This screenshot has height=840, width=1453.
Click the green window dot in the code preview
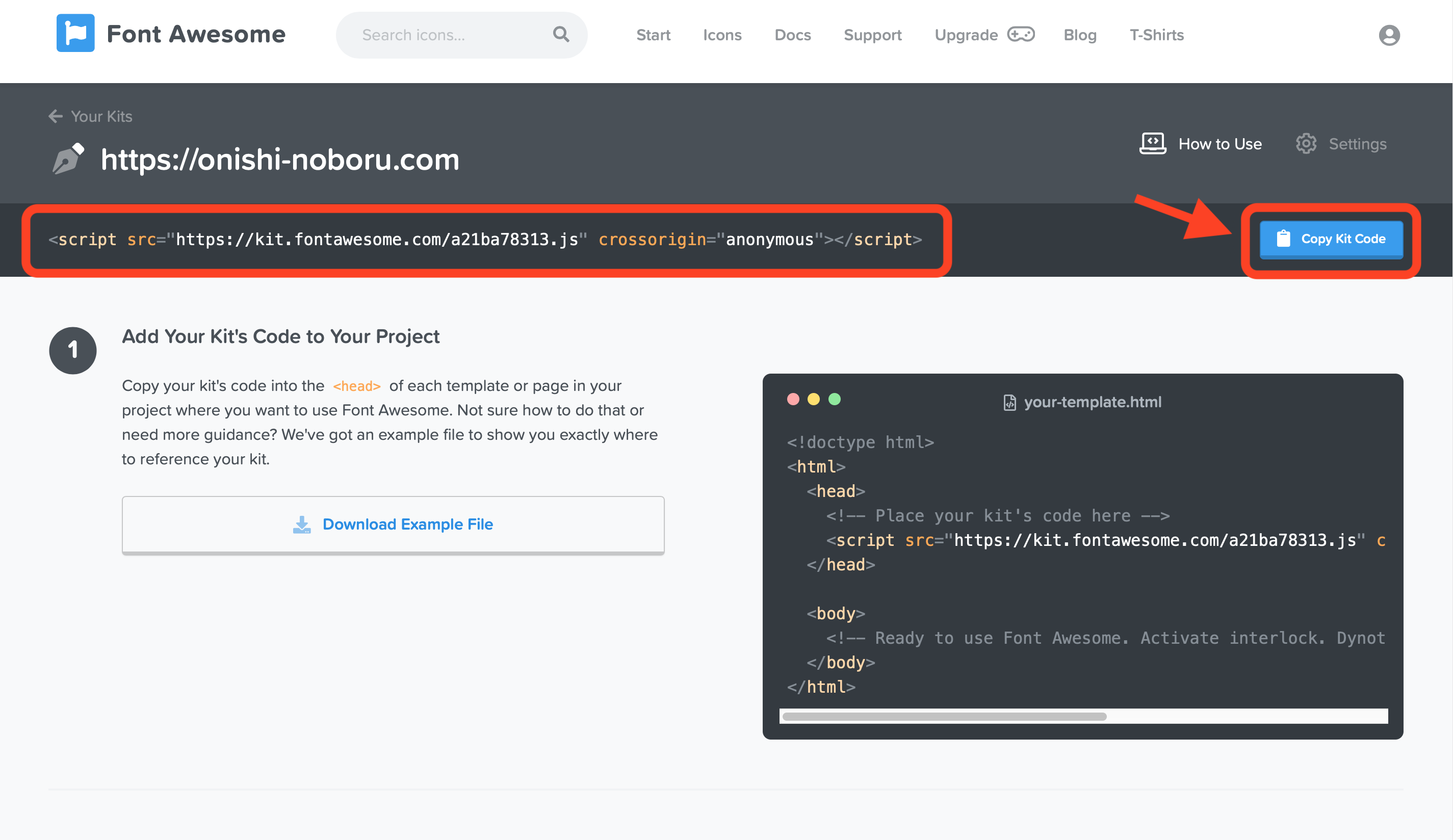coord(834,399)
